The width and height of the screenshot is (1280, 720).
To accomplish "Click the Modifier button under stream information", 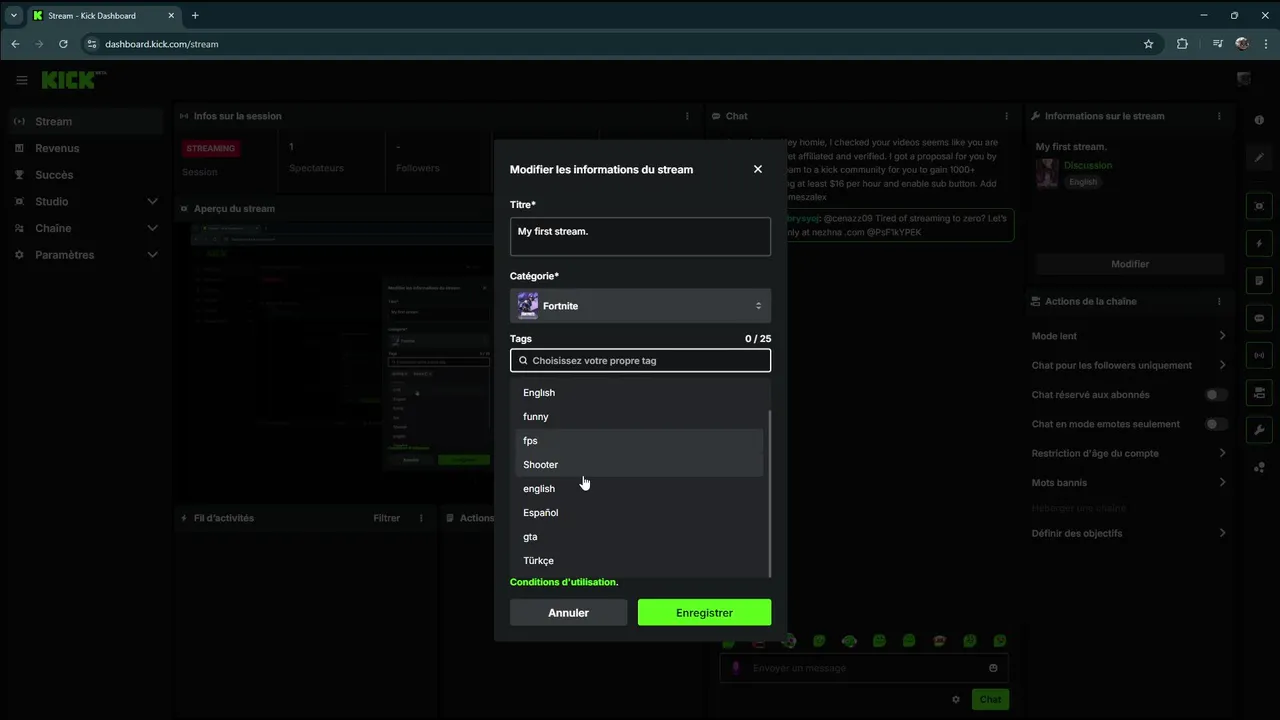I will click(x=1130, y=264).
